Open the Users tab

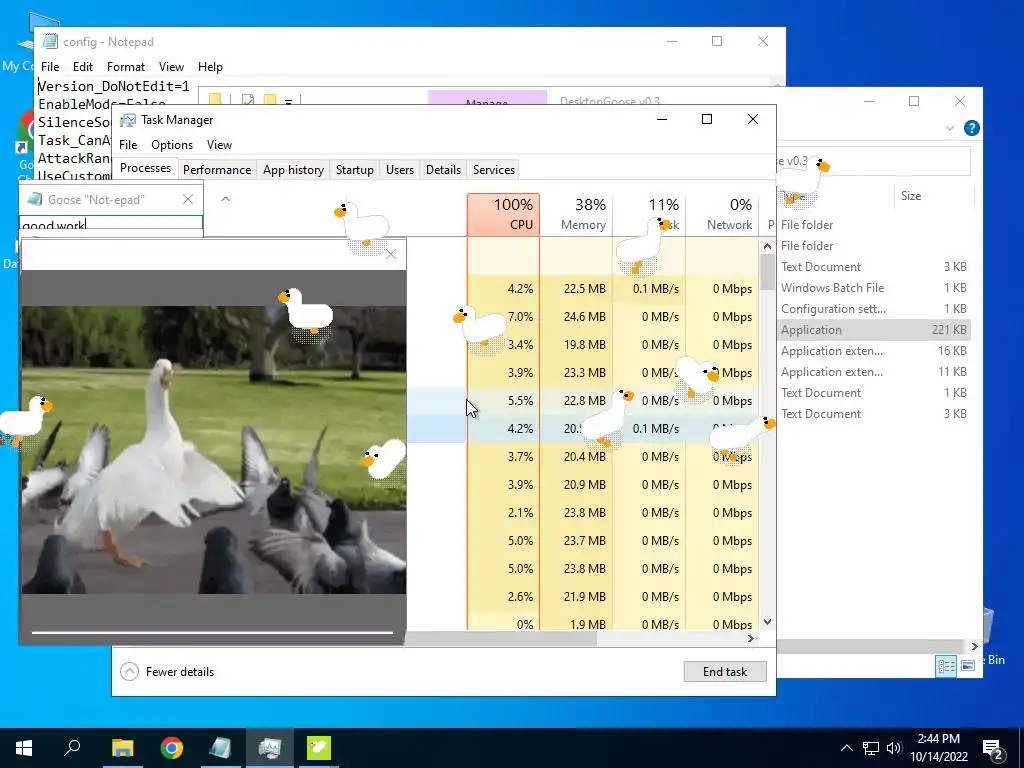(400, 170)
